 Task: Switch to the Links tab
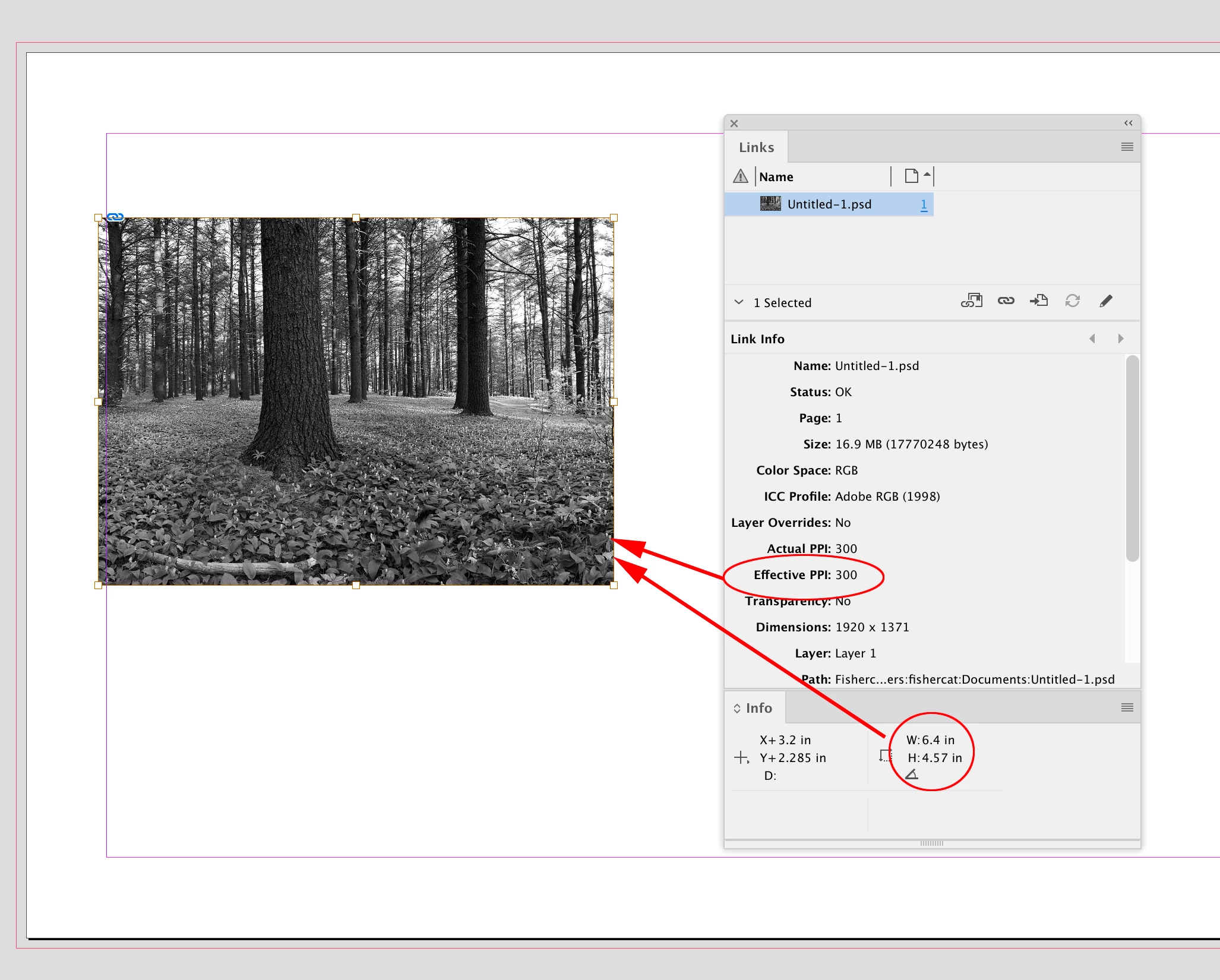pyautogui.click(x=756, y=147)
